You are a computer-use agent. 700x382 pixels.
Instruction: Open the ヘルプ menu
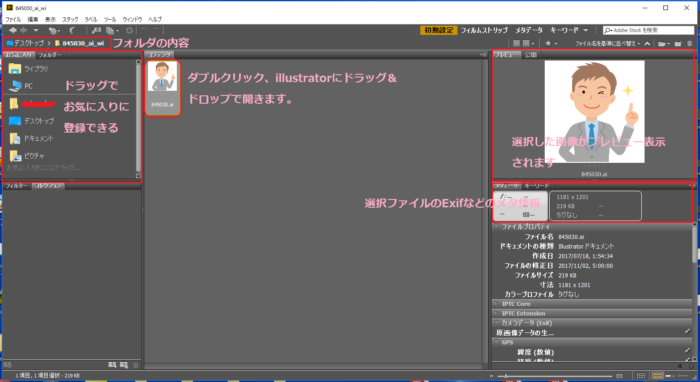[x=155, y=19]
